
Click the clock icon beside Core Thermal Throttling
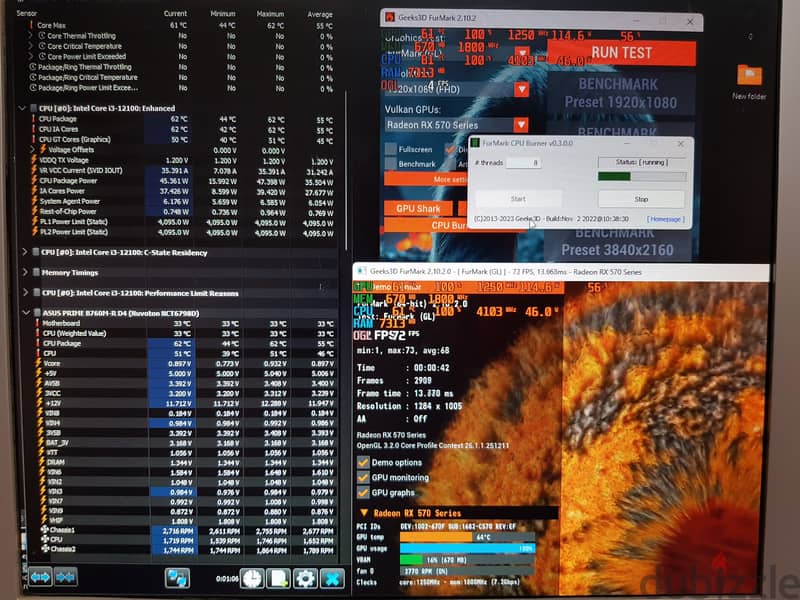click(x=42, y=36)
